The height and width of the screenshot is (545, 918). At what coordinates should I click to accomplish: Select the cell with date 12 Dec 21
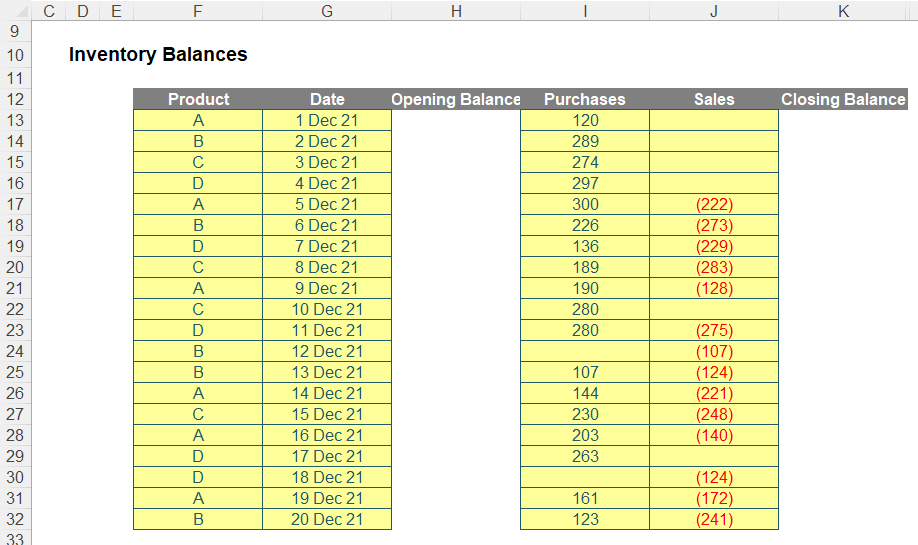coord(327,351)
